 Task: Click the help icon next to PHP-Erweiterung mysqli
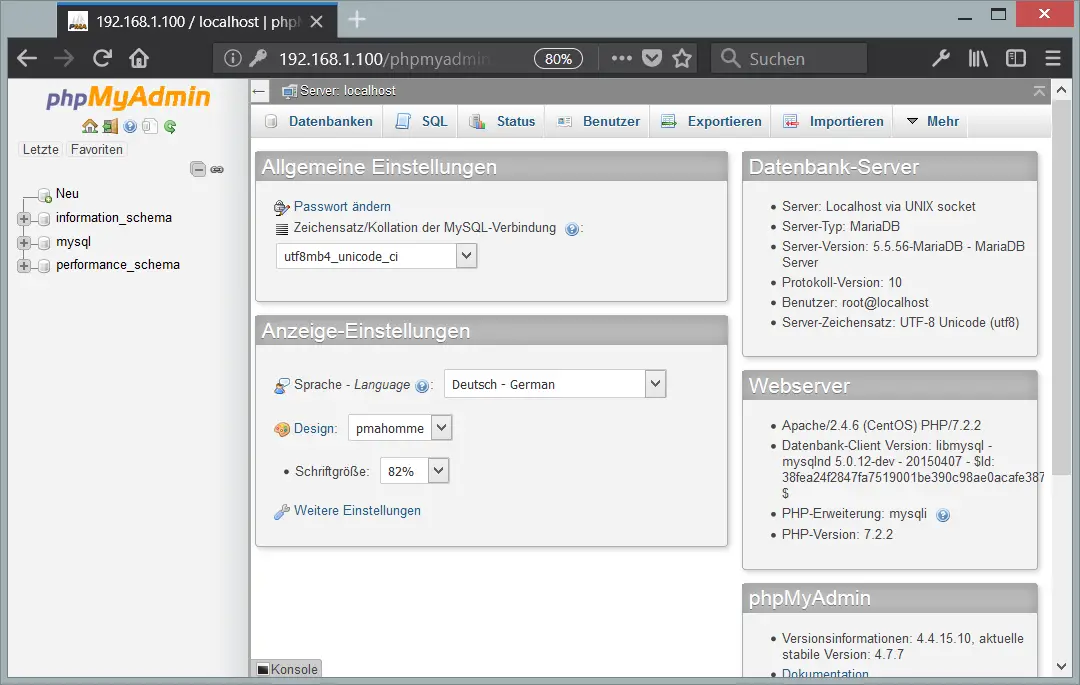(x=943, y=515)
